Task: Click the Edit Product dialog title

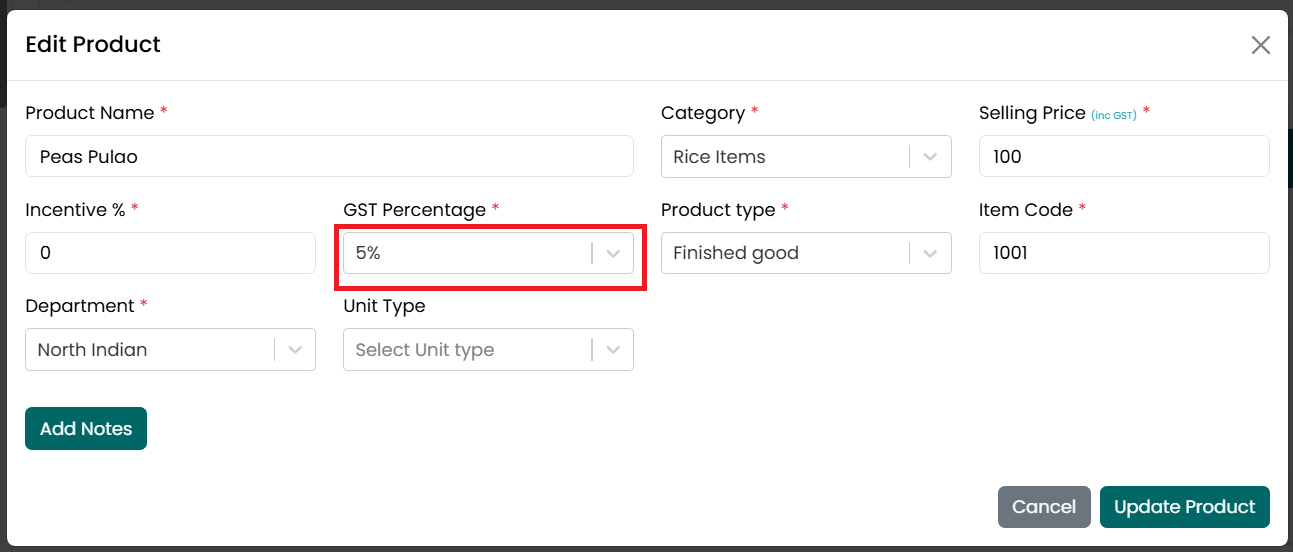Action: pyautogui.click(x=93, y=45)
